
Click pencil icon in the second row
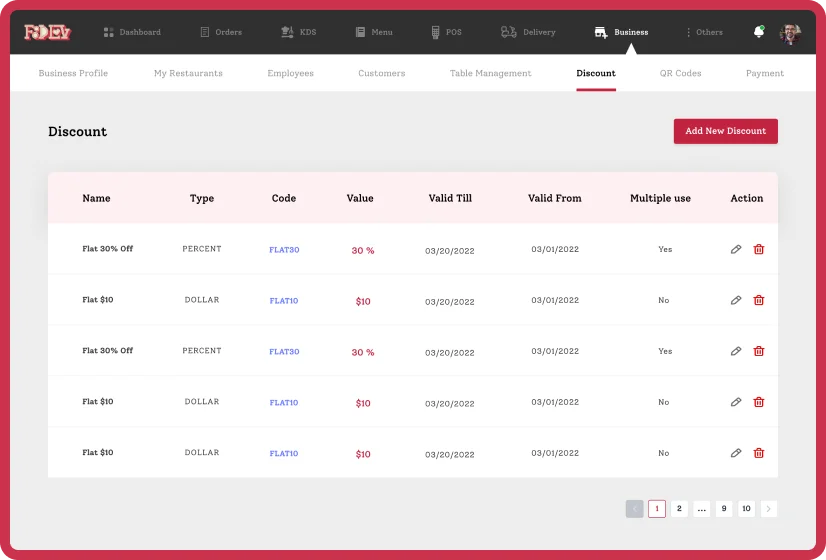tap(736, 300)
